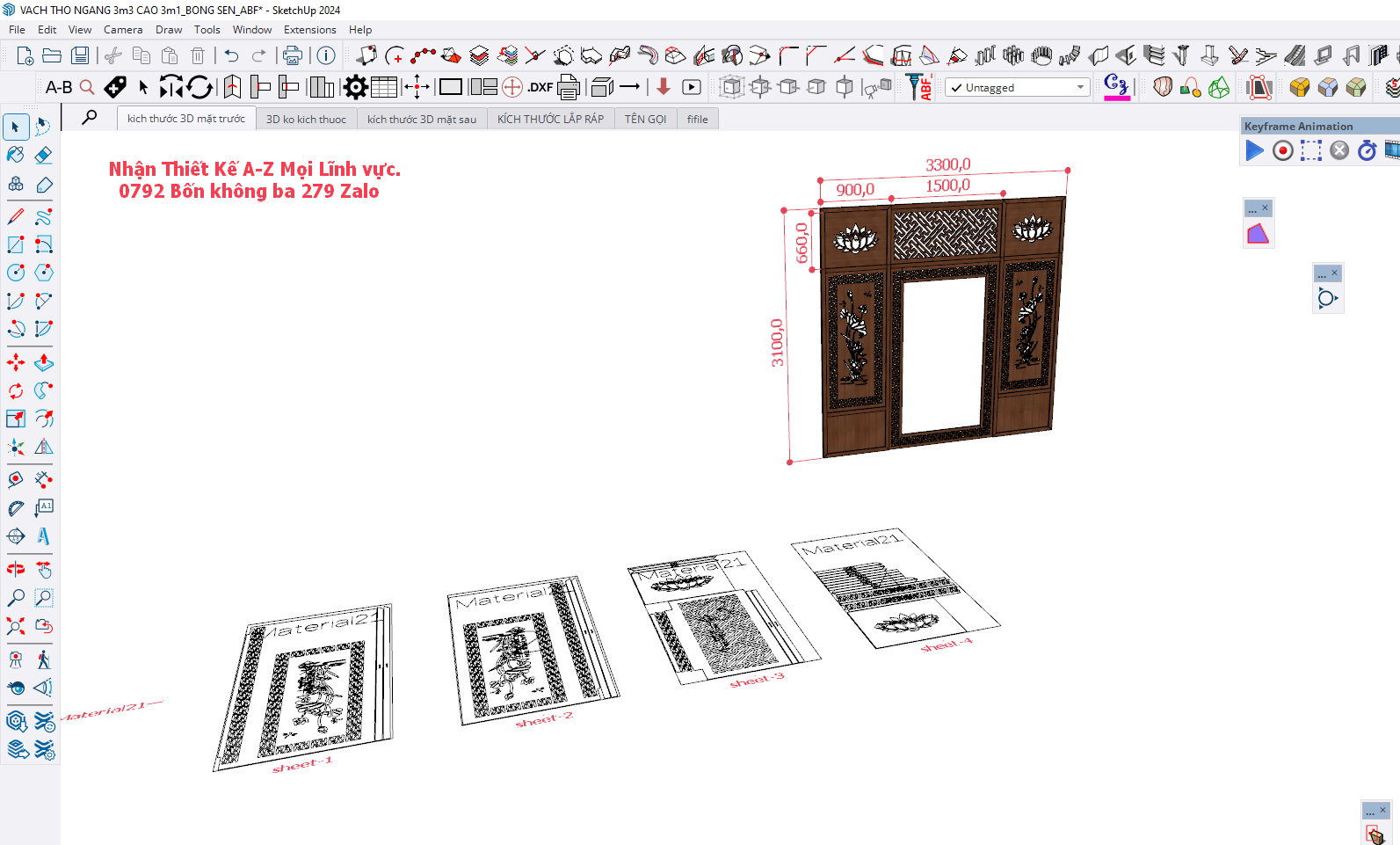The image size is (1400, 845).
Task: Click the pink-underlined C3 color icon
Action: pos(1116,86)
